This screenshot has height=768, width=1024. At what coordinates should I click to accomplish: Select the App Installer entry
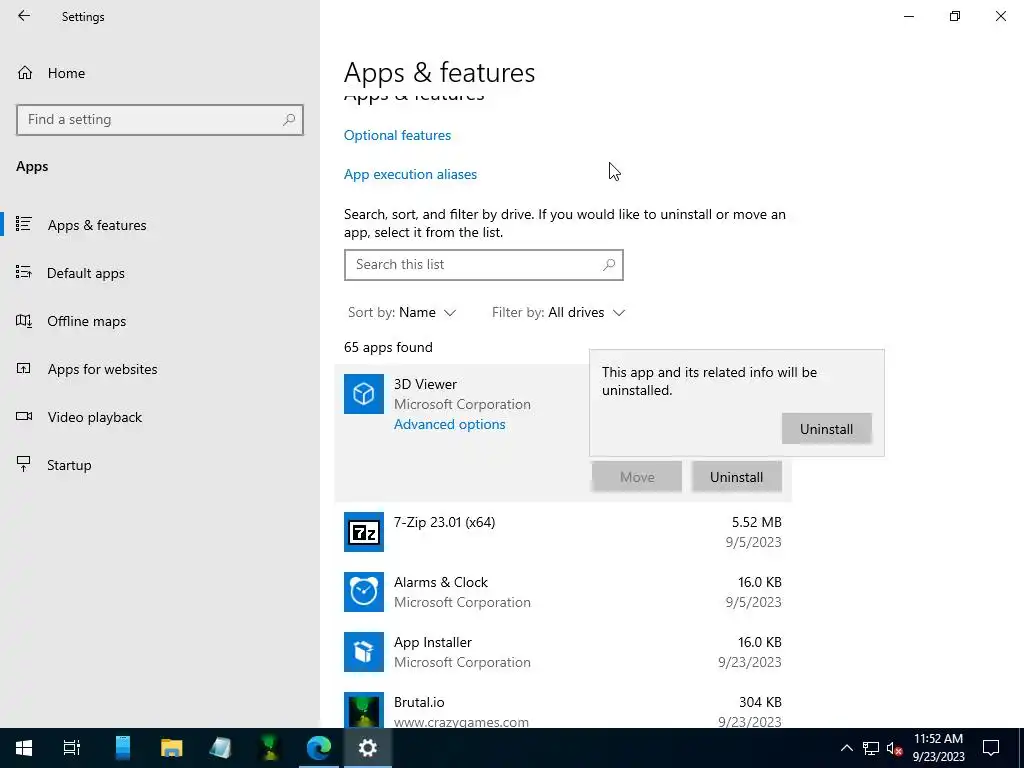(562, 652)
